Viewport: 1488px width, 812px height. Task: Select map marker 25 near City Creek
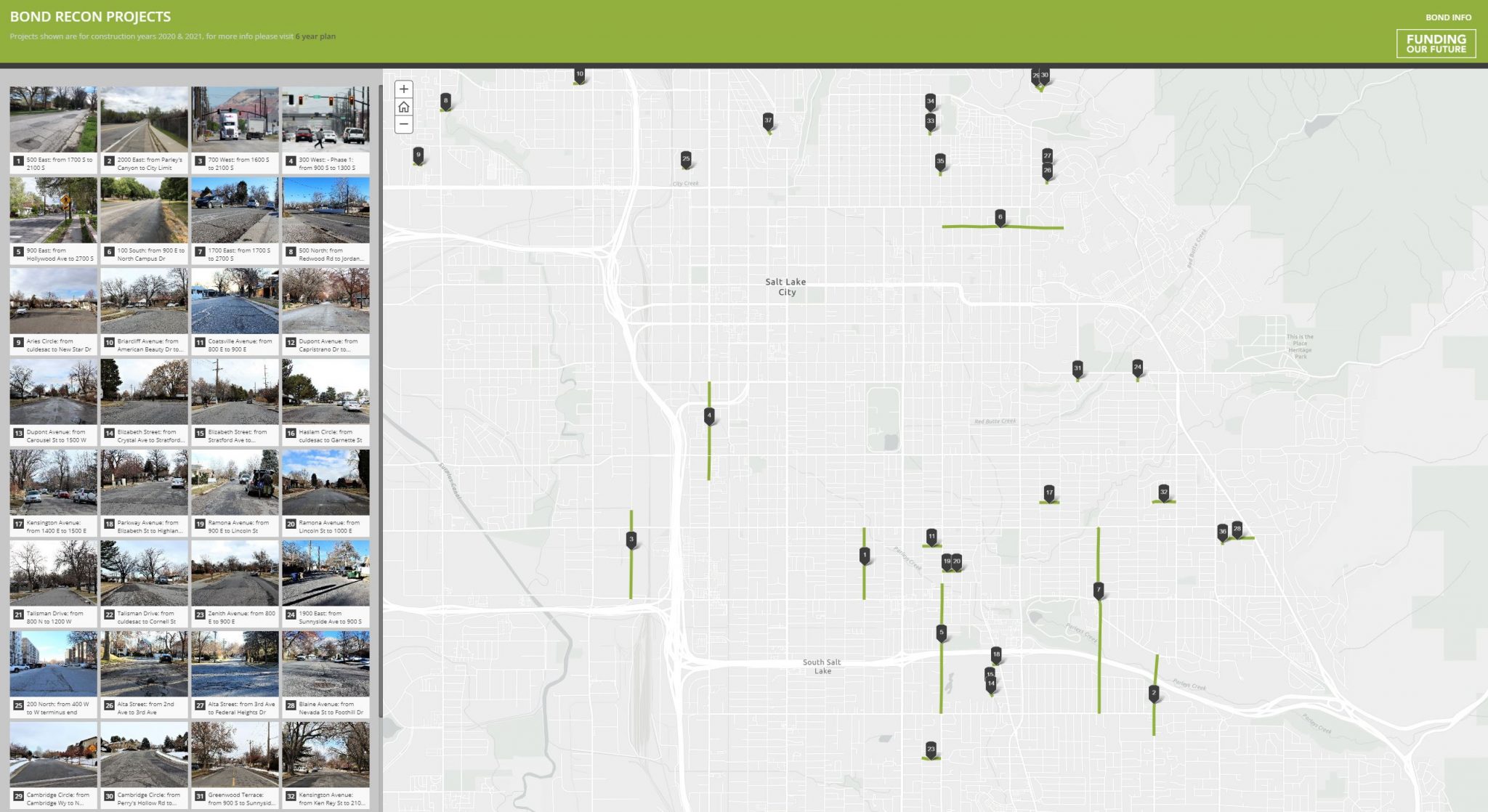685,156
